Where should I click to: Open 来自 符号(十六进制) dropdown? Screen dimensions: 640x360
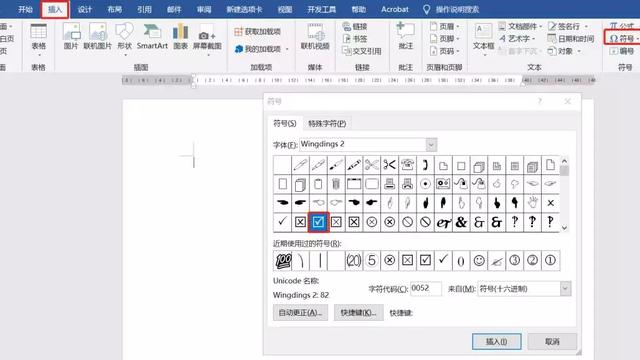[x=565, y=289]
